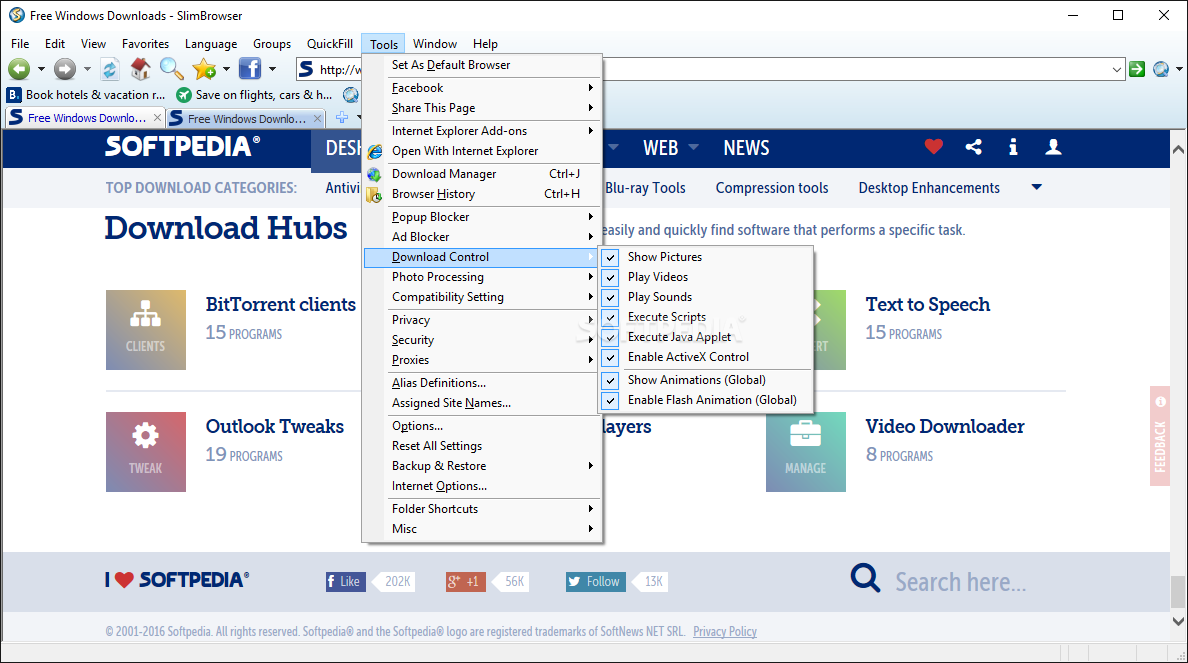Image resolution: width=1188 pixels, height=663 pixels.
Task: Click the user account icon in Softpedia header
Action: click(1053, 147)
